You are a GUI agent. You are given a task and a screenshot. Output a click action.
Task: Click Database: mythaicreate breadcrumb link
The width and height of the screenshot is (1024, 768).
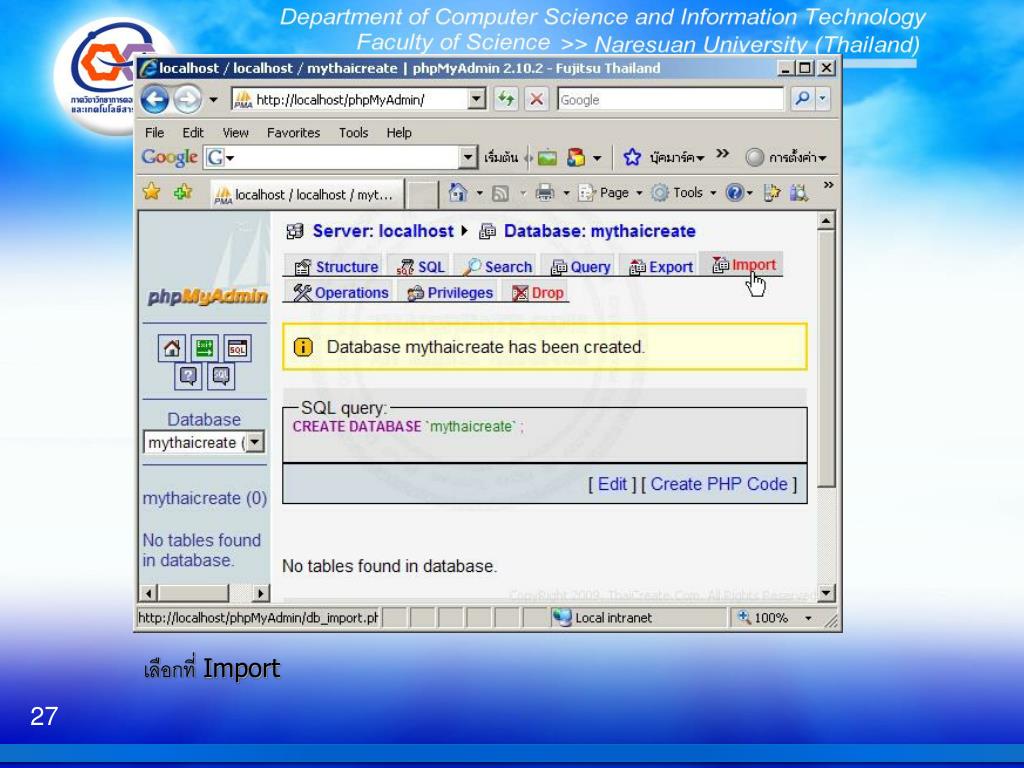[x=600, y=231]
